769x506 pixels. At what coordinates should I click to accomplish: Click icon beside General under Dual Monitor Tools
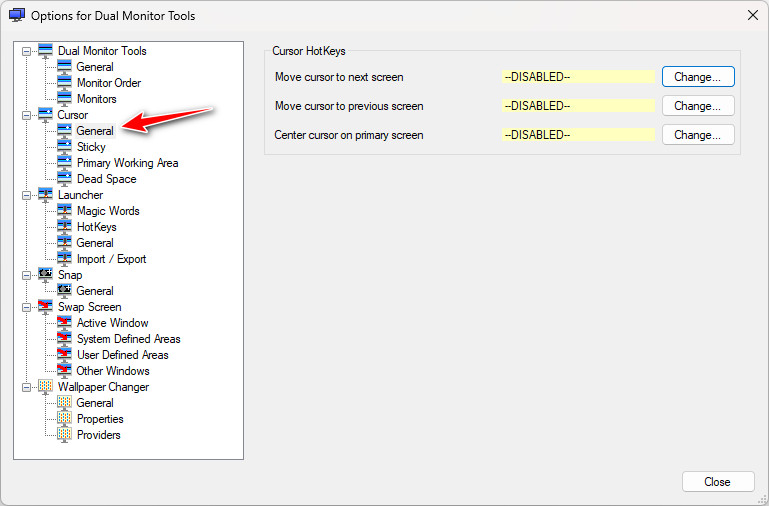(x=64, y=67)
